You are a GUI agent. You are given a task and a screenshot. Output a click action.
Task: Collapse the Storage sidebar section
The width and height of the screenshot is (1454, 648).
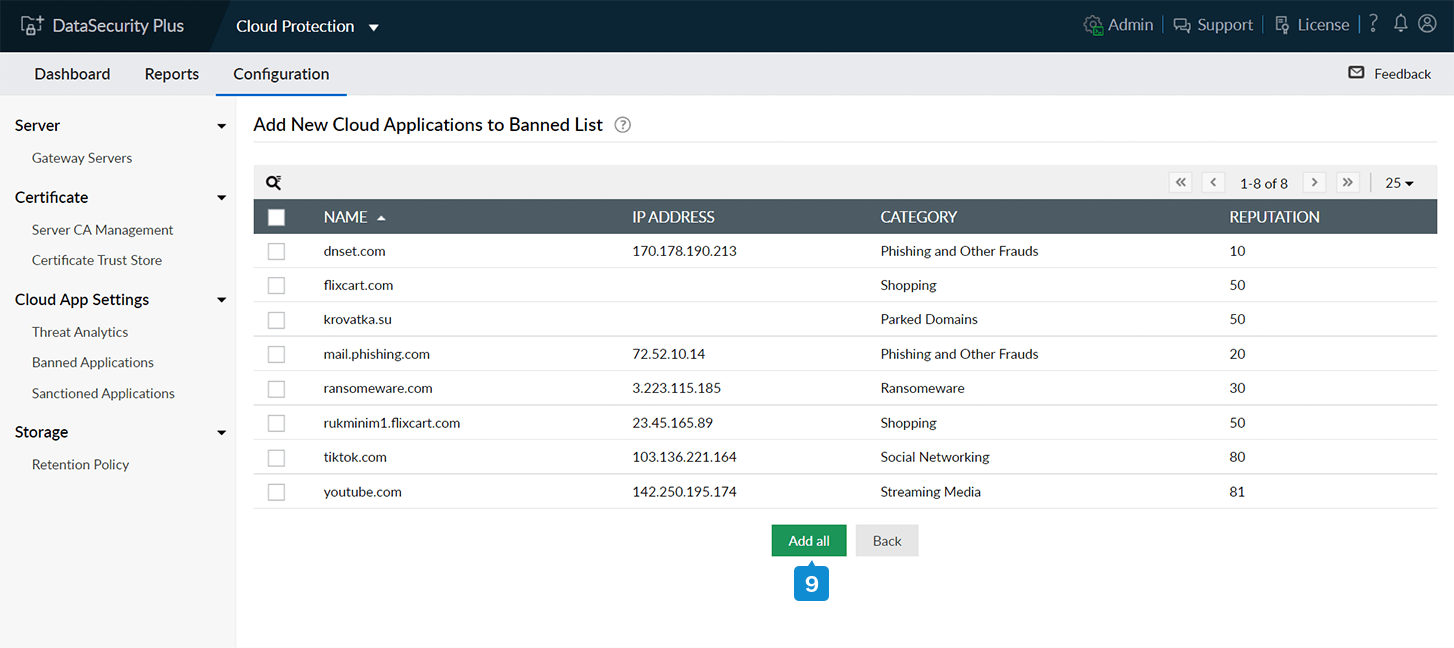click(221, 433)
